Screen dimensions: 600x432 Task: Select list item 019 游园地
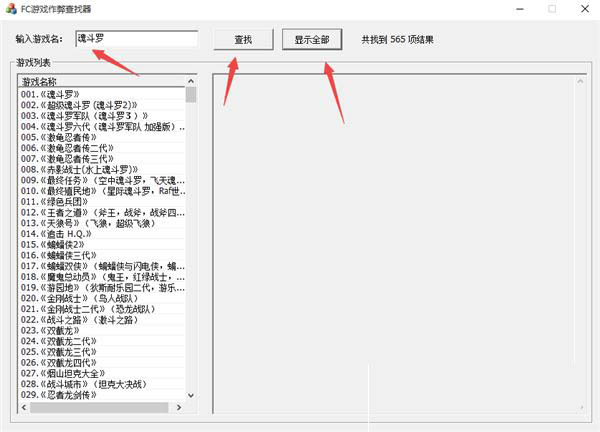point(101,287)
